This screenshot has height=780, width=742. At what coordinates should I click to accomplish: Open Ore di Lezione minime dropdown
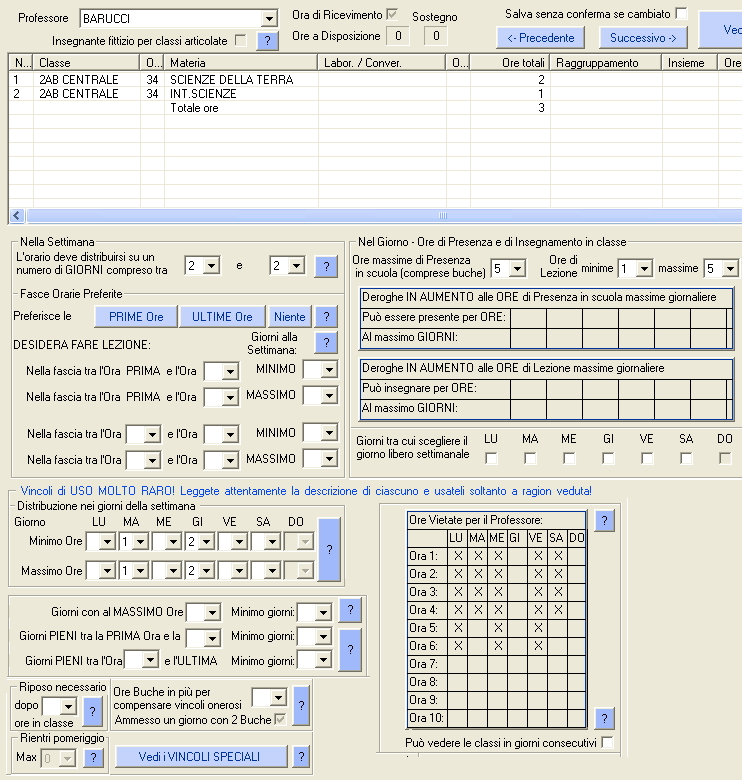click(644, 269)
